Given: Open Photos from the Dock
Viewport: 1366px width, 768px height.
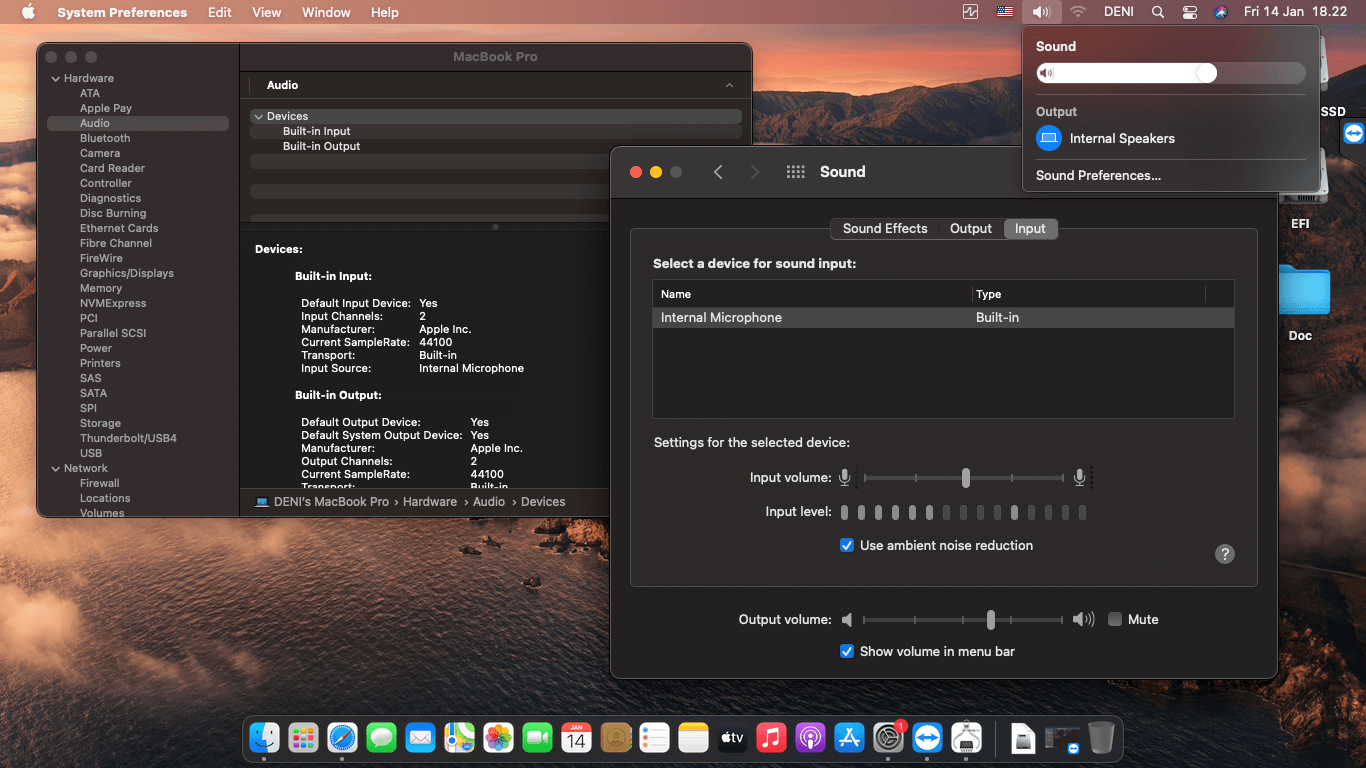Looking at the screenshot, I should (498, 738).
